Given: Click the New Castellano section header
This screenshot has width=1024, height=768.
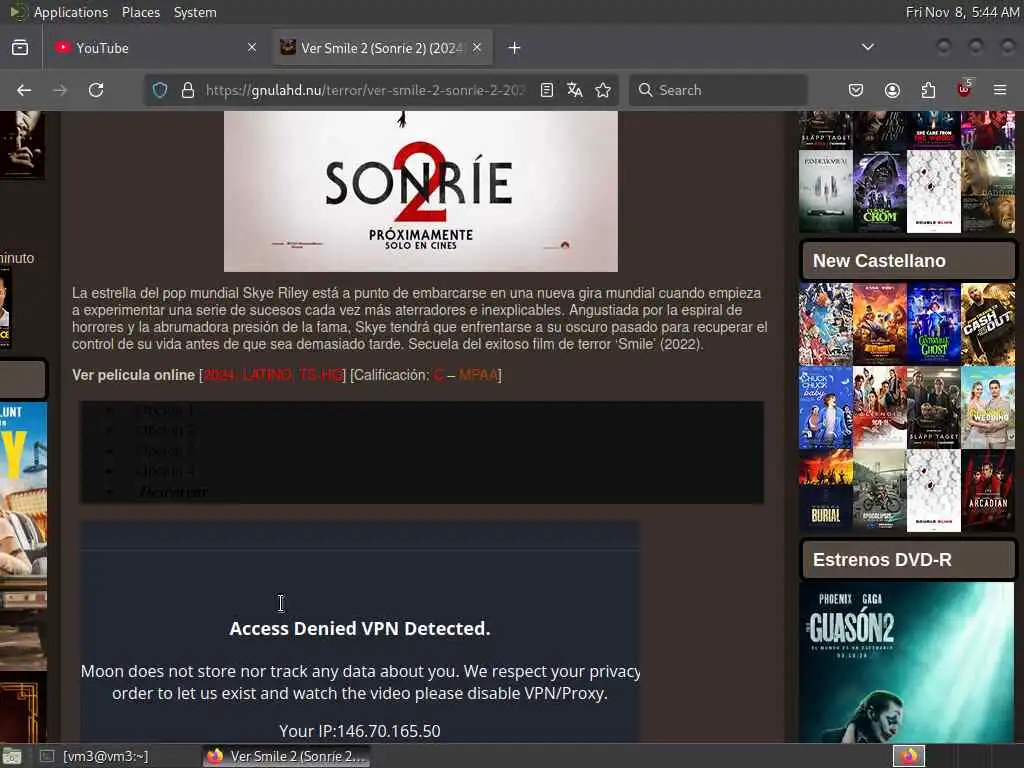Looking at the screenshot, I should coord(908,261).
